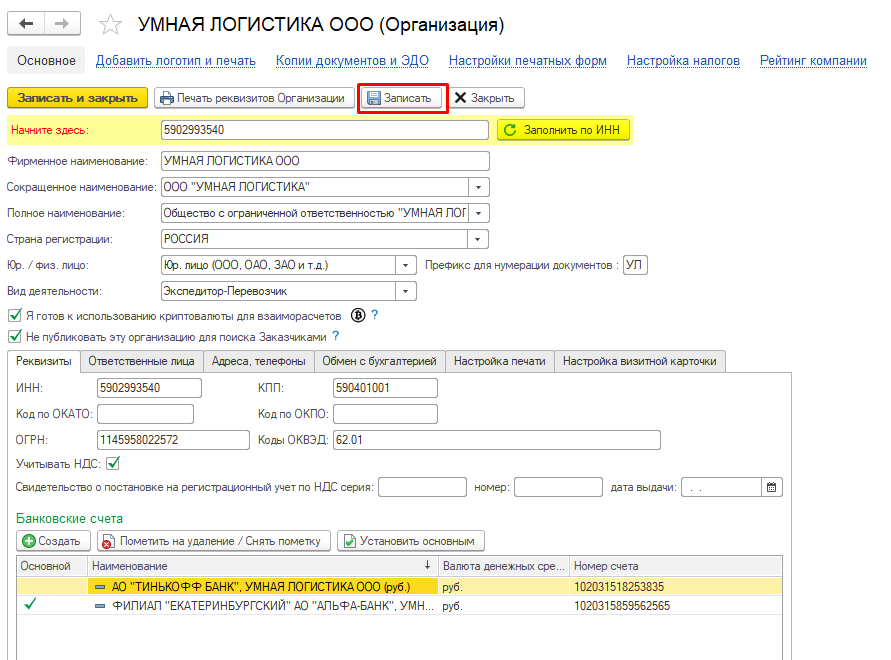This screenshot has width=891, height=660.
Task: Focus the Префикс для нумерации field
Action: [635, 265]
